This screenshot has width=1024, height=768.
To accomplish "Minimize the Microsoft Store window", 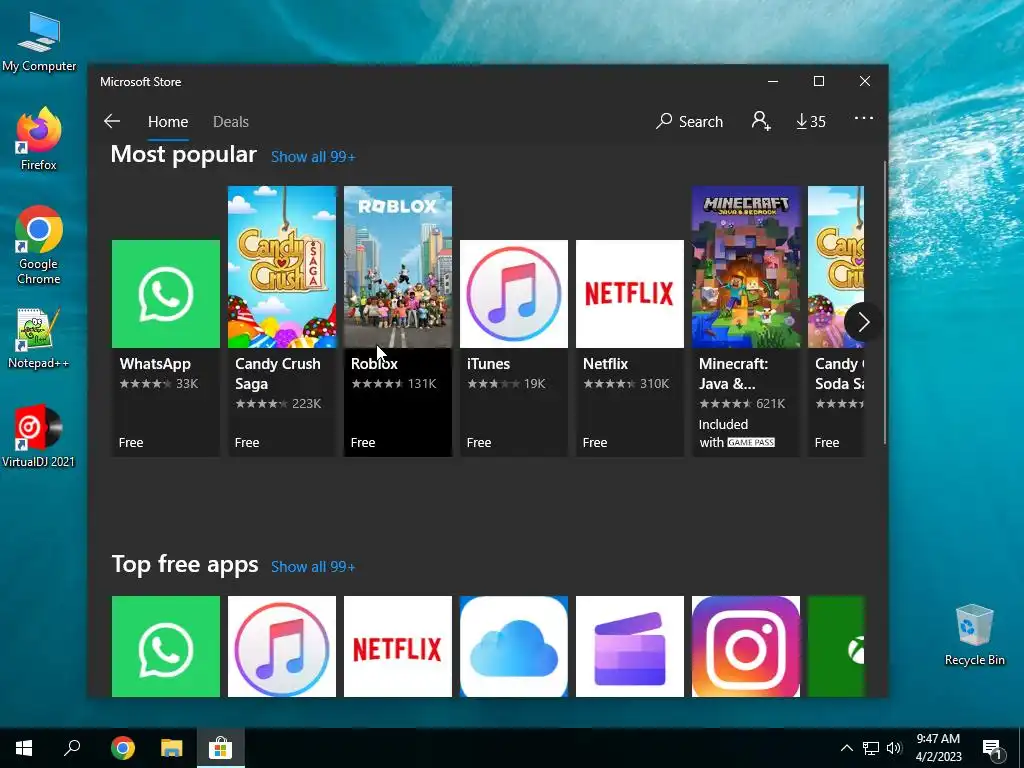I will click(x=773, y=82).
